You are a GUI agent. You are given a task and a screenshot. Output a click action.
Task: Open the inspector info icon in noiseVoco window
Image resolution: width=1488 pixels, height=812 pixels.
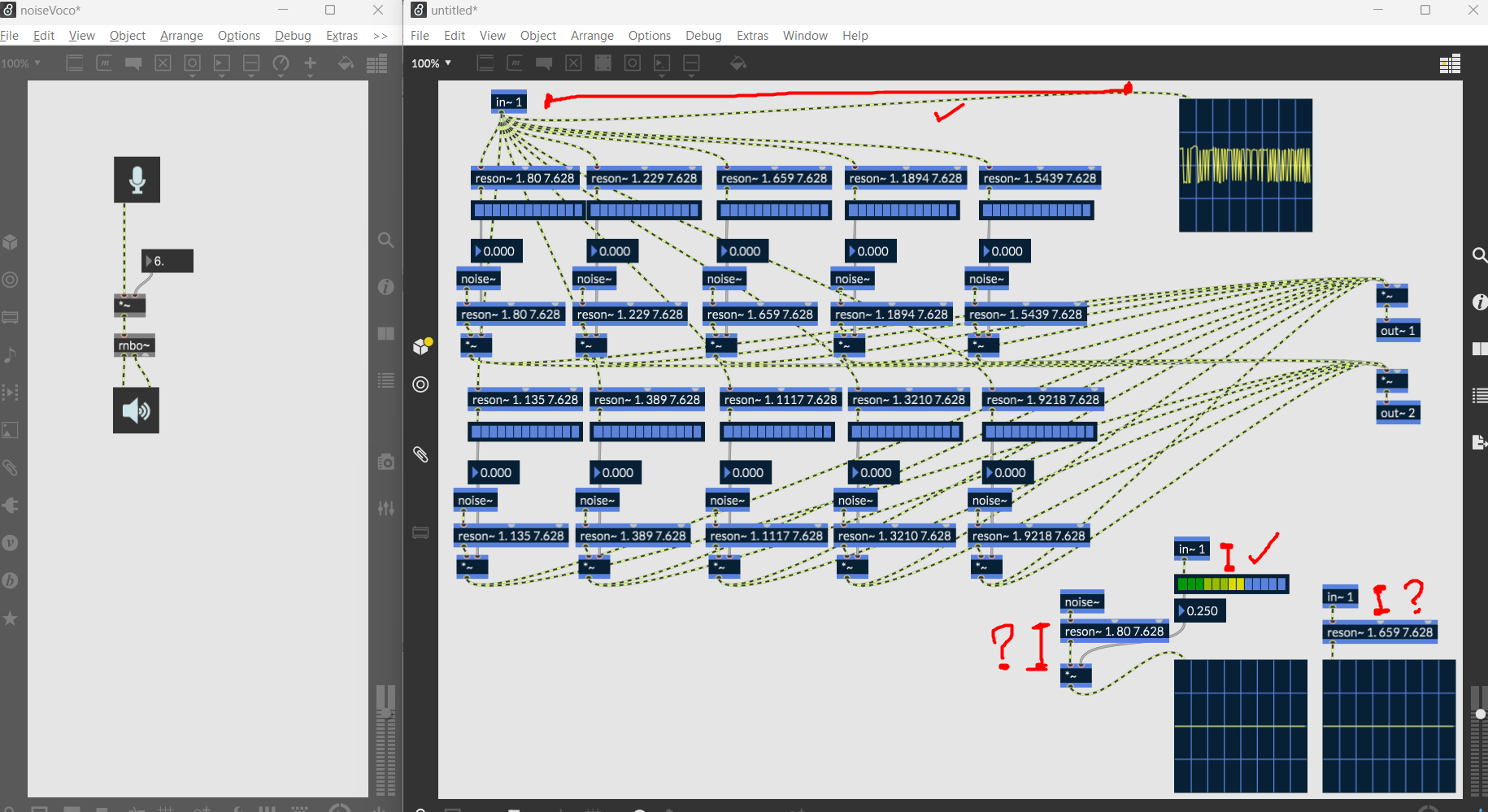tap(386, 287)
